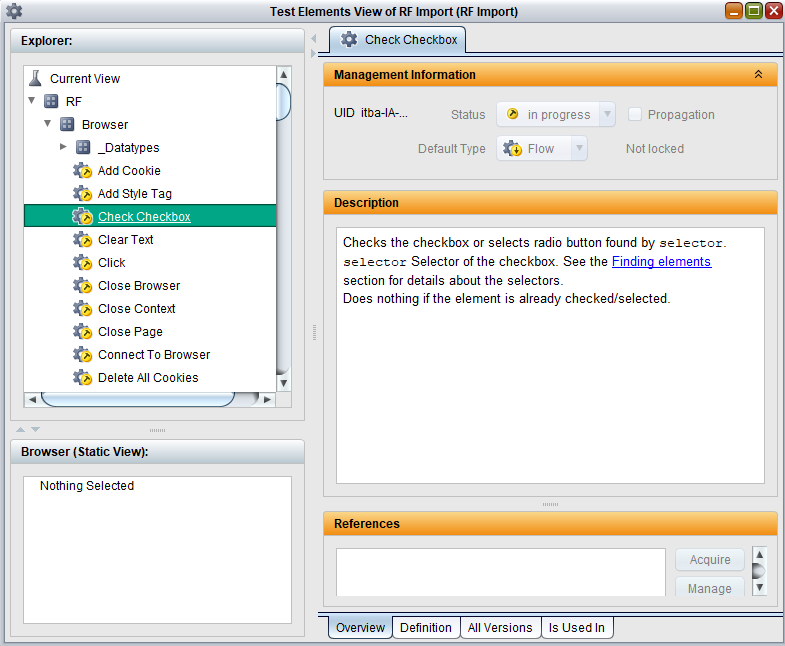This screenshot has width=785, height=646.
Task: Click the Explorer scroll down arrow
Action: pyautogui.click(x=283, y=383)
